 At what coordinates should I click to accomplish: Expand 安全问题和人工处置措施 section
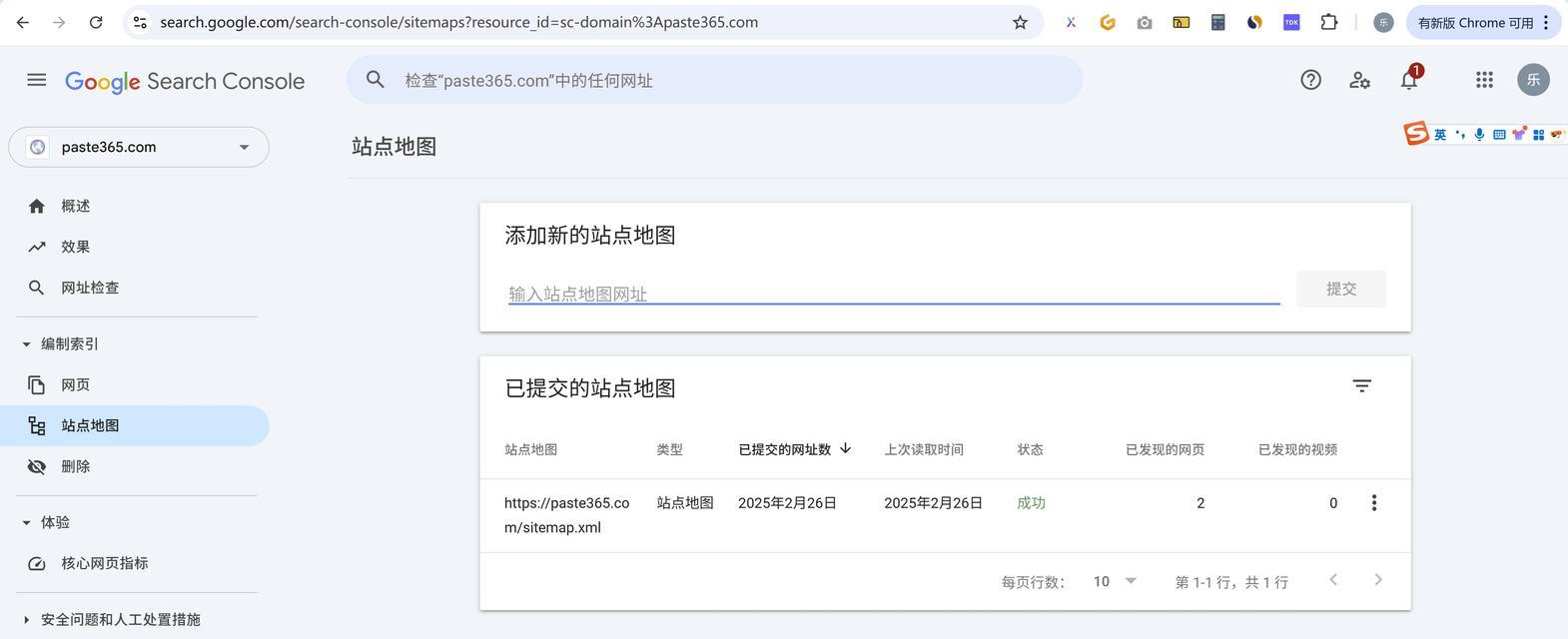point(112,619)
